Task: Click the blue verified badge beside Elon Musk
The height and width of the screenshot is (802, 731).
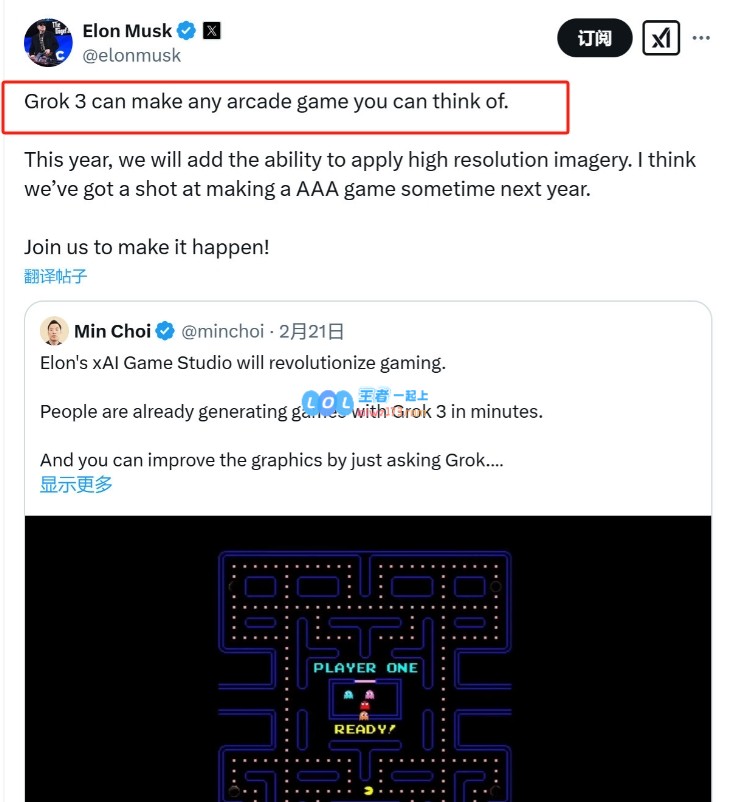Action: tap(187, 31)
